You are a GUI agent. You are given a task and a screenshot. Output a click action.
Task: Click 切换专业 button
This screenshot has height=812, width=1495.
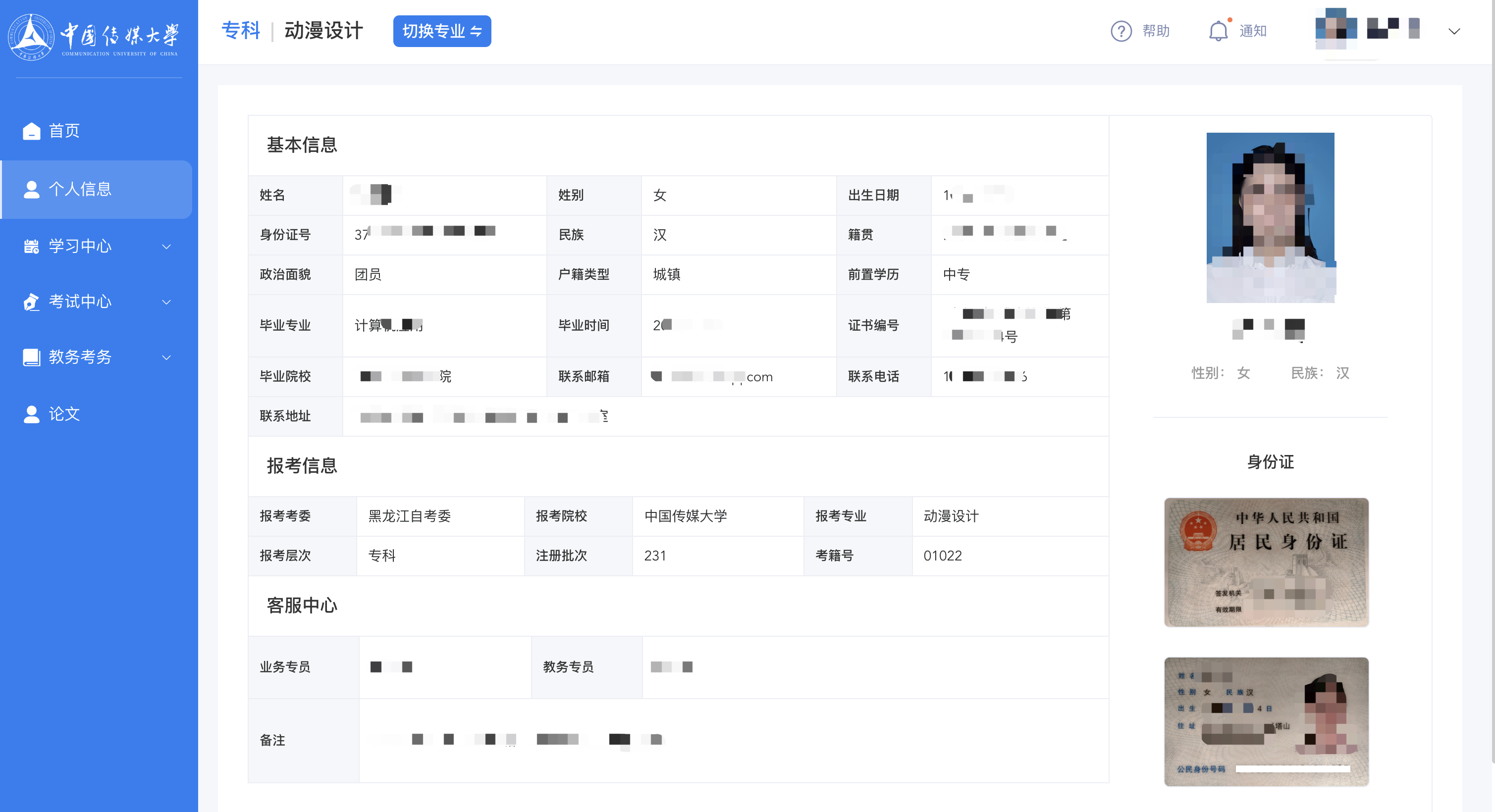pos(442,31)
